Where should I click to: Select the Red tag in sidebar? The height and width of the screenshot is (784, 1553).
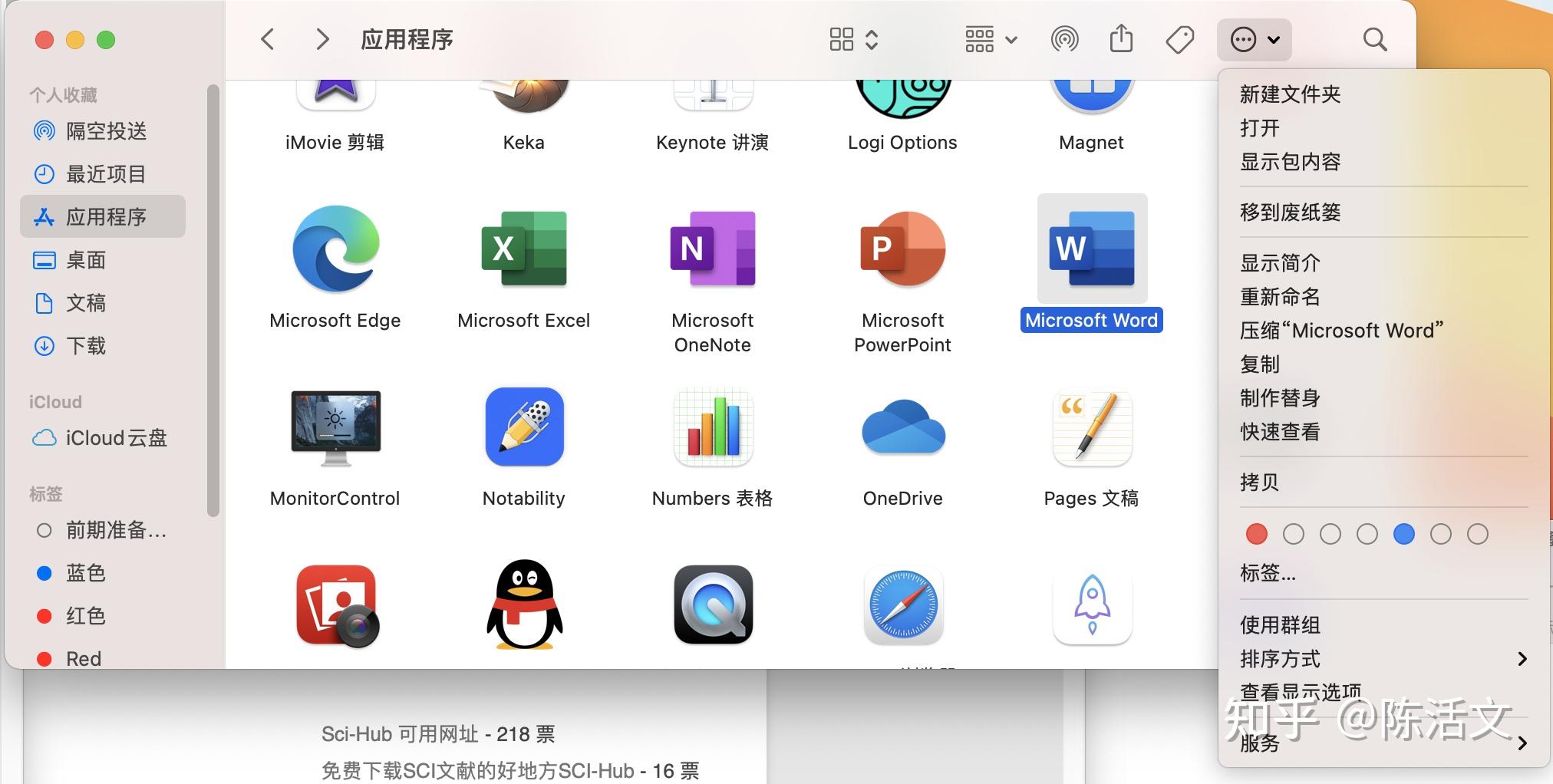(x=103, y=657)
